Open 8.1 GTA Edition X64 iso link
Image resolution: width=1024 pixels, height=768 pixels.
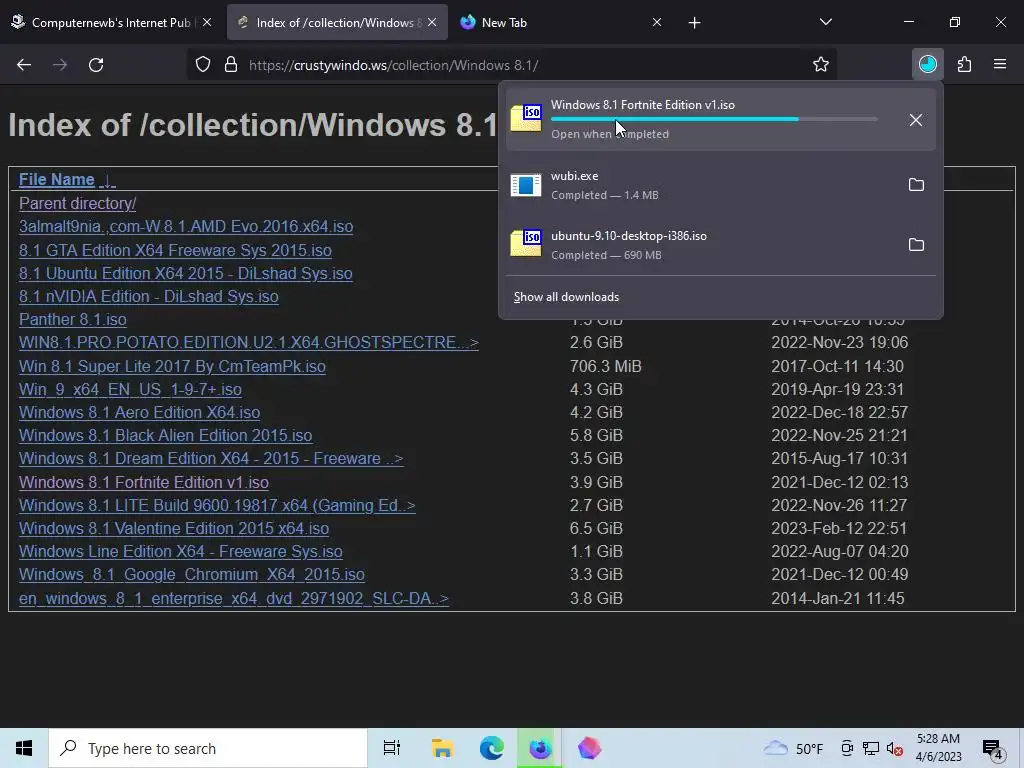coord(175,250)
